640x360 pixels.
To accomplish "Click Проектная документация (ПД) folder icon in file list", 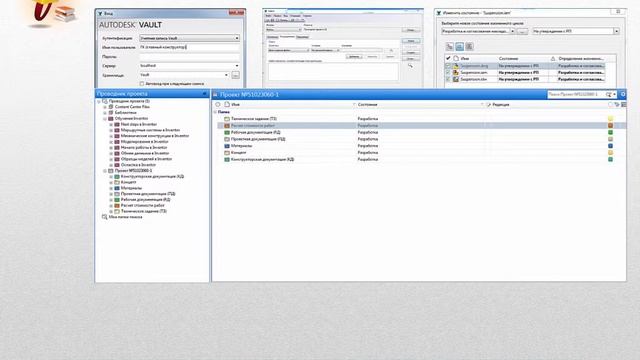I will pos(227,139).
